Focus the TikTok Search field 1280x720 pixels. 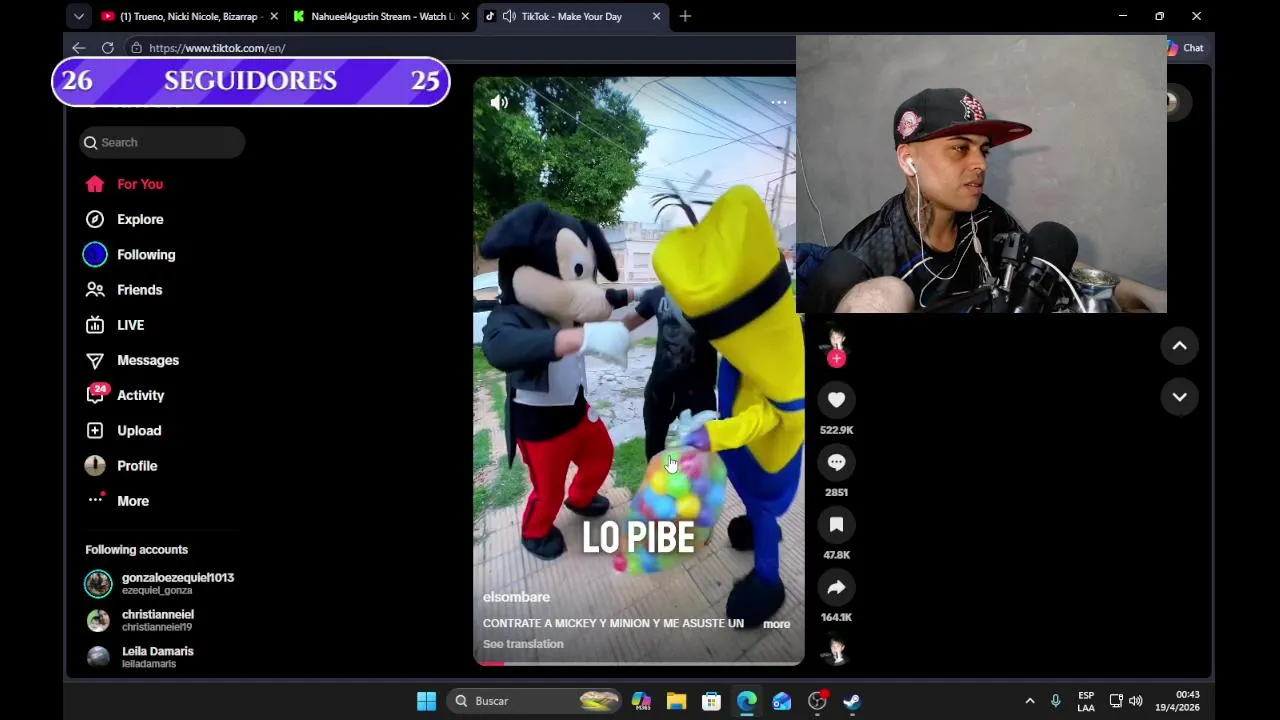click(162, 142)
